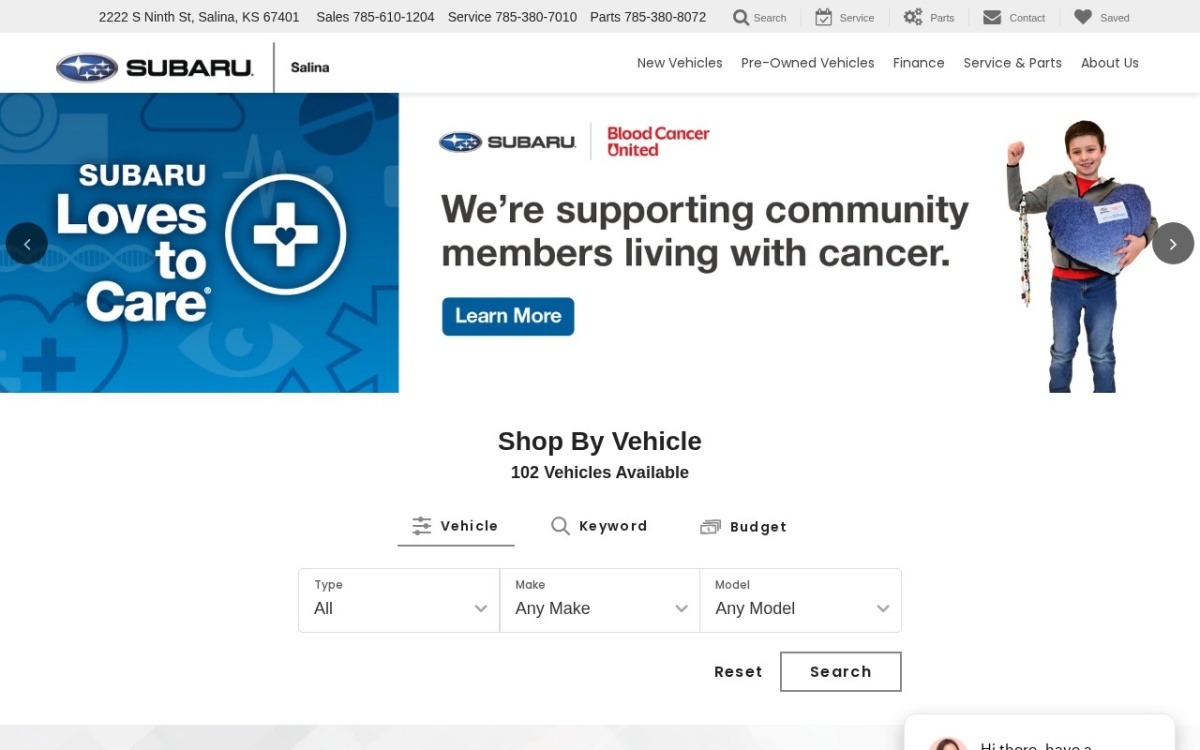Open the Service calendar icon in top bar
Image resolution: width=1200 pixels, height=750 pixels.
[824, 17]
